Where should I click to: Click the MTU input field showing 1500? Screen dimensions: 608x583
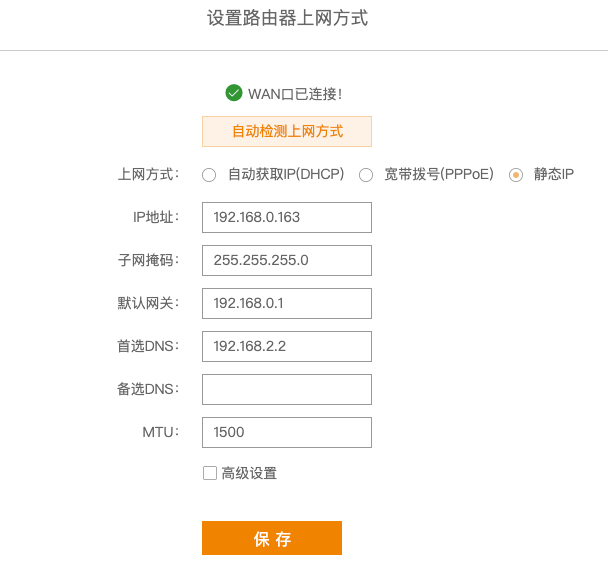[x=287, y=432]
